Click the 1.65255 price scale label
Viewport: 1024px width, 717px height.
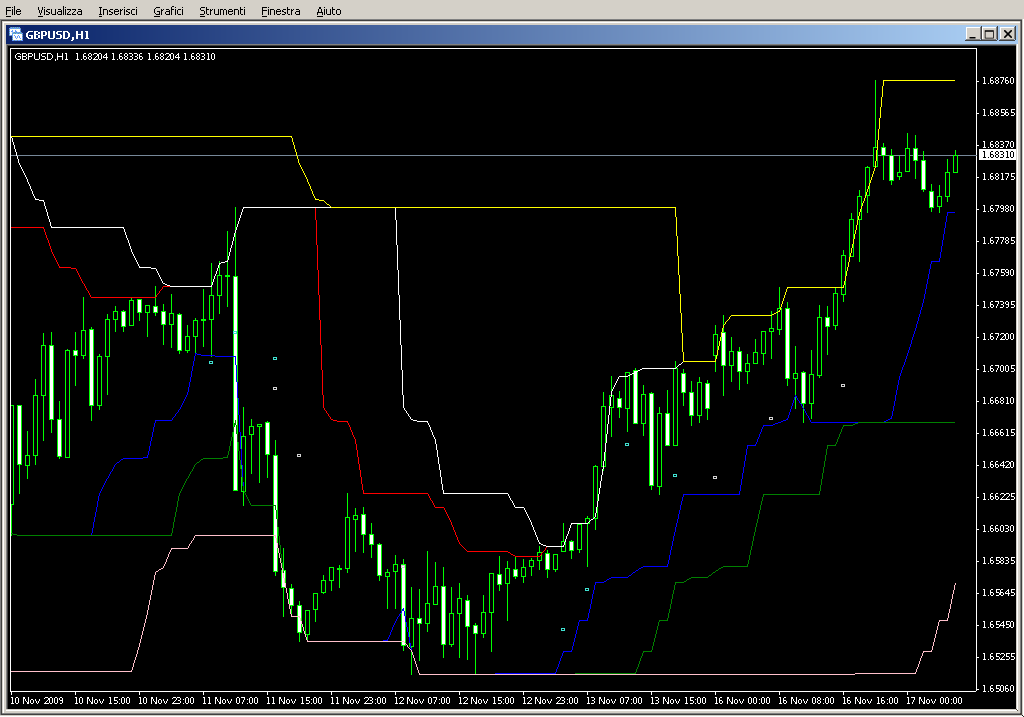(999, 656)
